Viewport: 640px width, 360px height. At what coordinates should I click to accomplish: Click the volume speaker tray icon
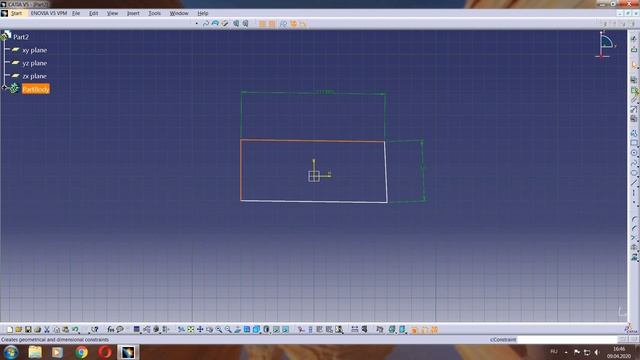pos(597,352)
